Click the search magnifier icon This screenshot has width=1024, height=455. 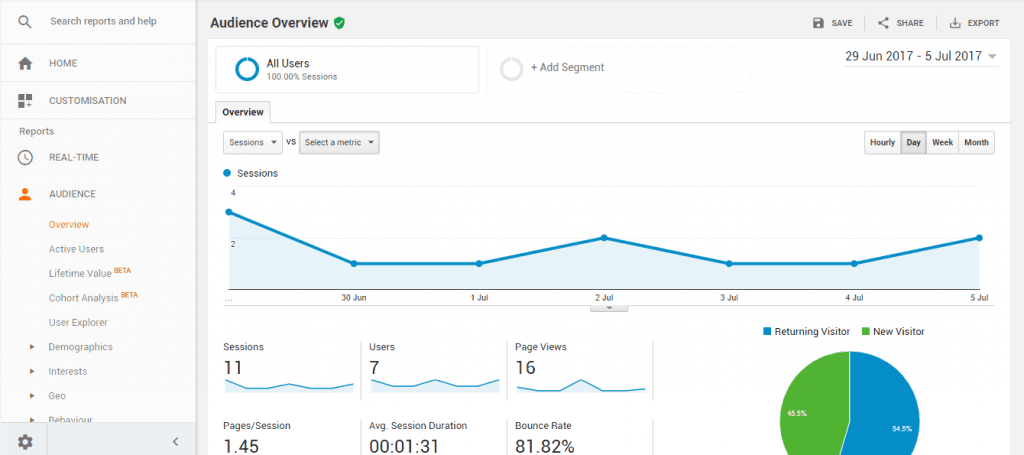point(25,22)
